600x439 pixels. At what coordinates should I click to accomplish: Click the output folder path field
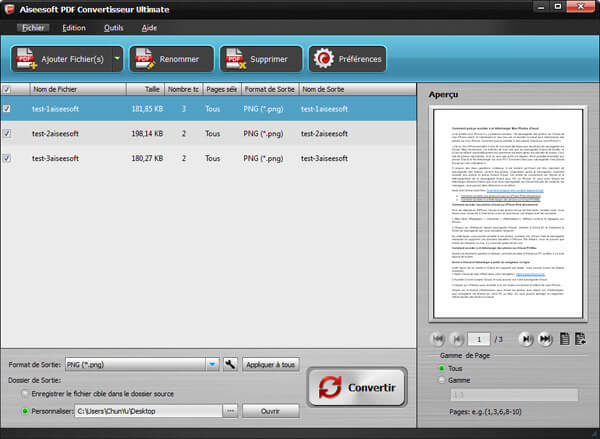point(148,411)
